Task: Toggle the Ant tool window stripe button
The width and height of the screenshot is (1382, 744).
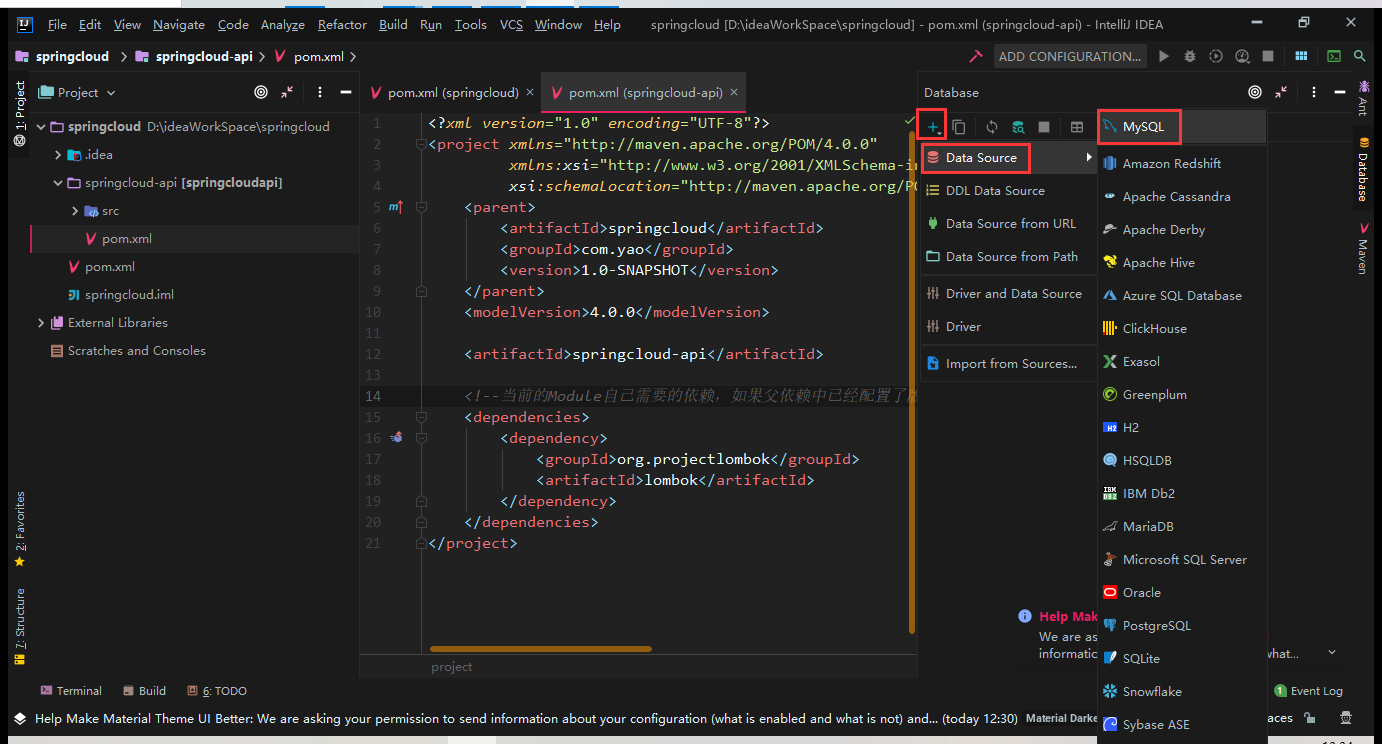Action: [x=1362, y=98]
